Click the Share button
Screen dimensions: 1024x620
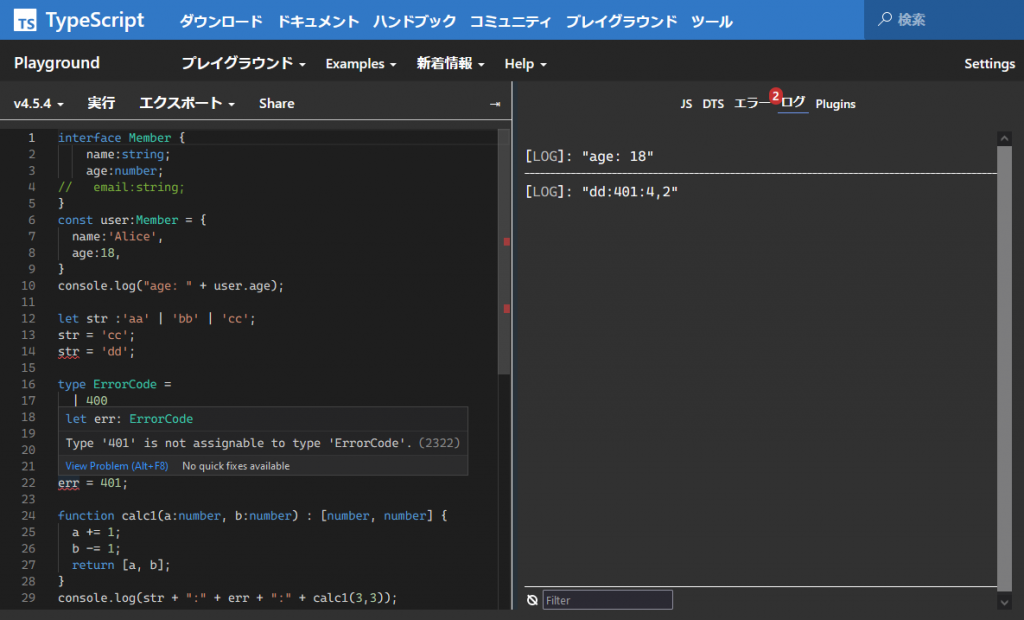[276, 103]
